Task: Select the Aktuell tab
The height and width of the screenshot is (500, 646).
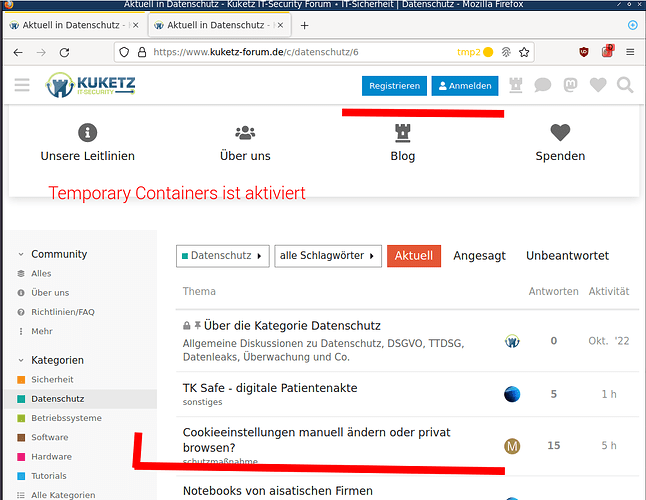Action: click(x=414, y=256)
